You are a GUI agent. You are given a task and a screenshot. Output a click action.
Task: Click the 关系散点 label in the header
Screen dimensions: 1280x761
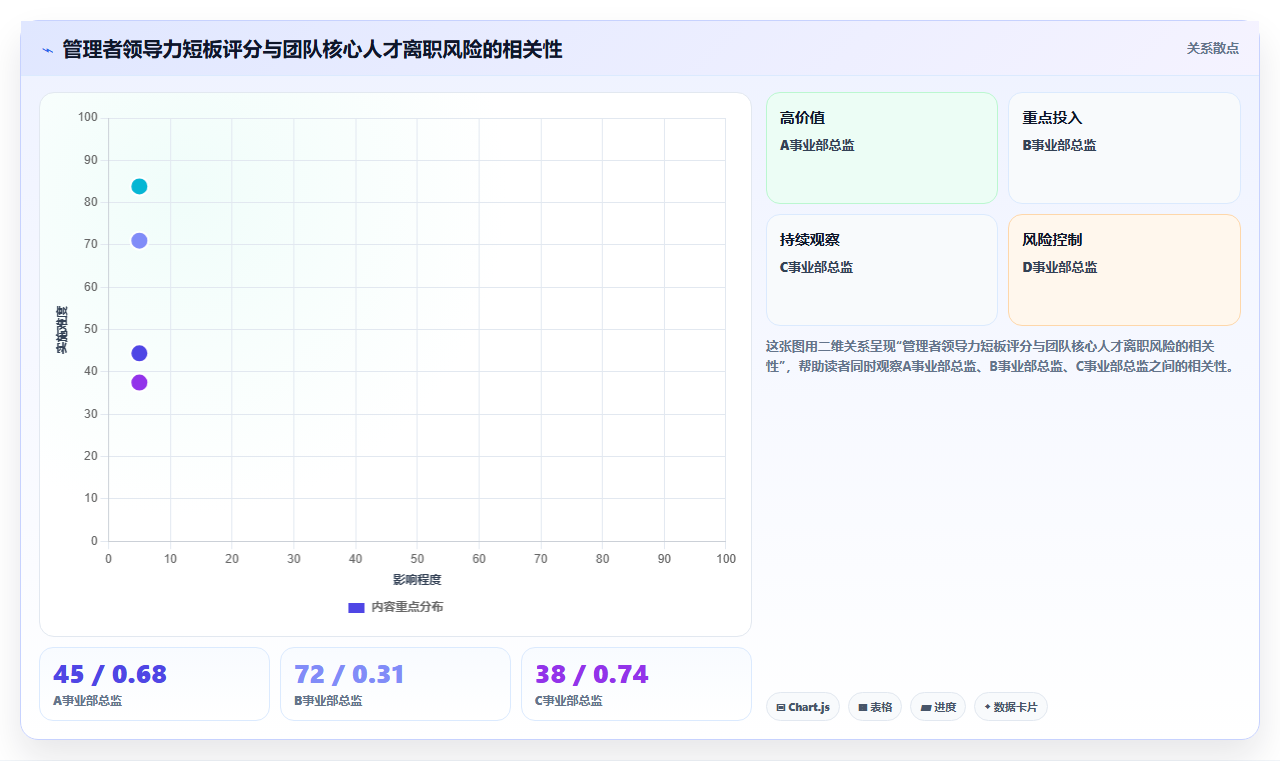click(x=1213, y=48)
